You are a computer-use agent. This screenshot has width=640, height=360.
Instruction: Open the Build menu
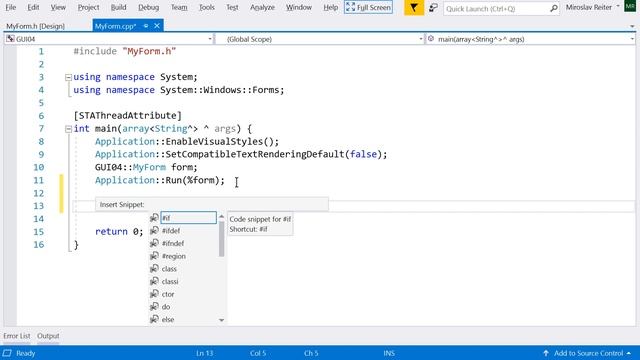tap(118, 7)
